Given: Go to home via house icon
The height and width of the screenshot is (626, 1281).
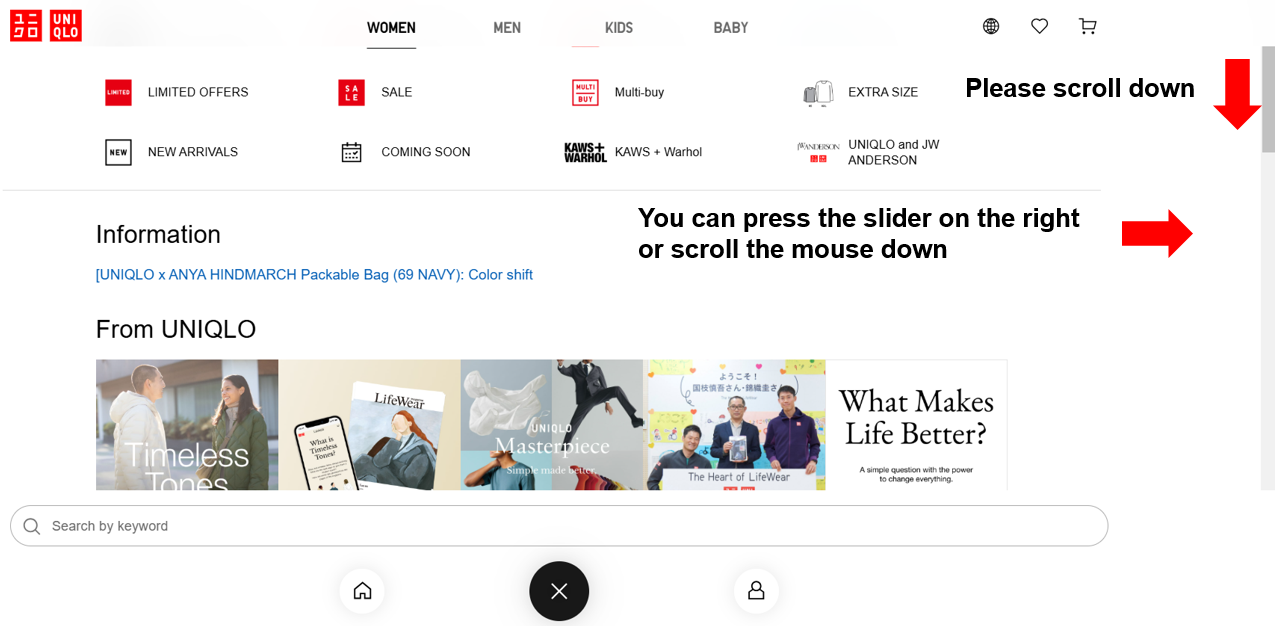Looking at the screenshot, I should 362,591.
